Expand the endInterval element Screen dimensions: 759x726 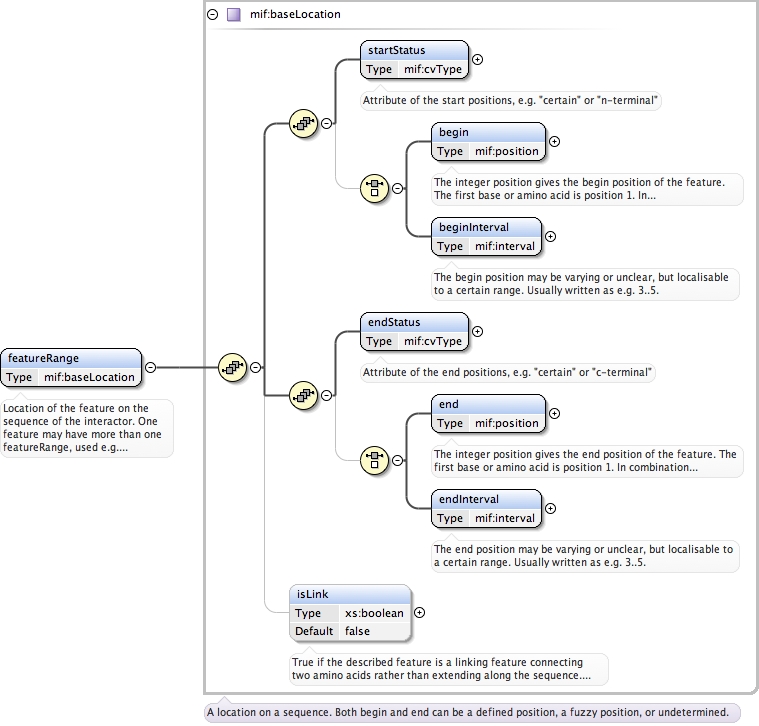(x=550, y=508)
